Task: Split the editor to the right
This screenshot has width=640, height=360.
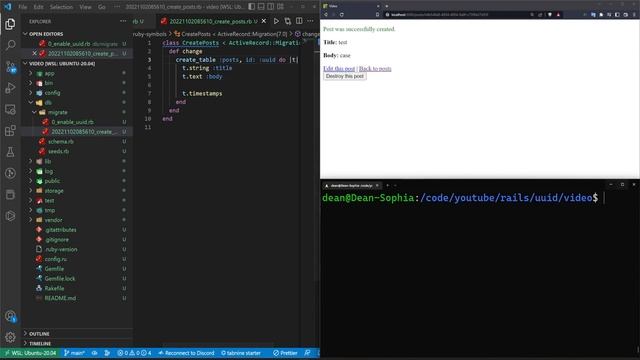Action: point(299,21)
